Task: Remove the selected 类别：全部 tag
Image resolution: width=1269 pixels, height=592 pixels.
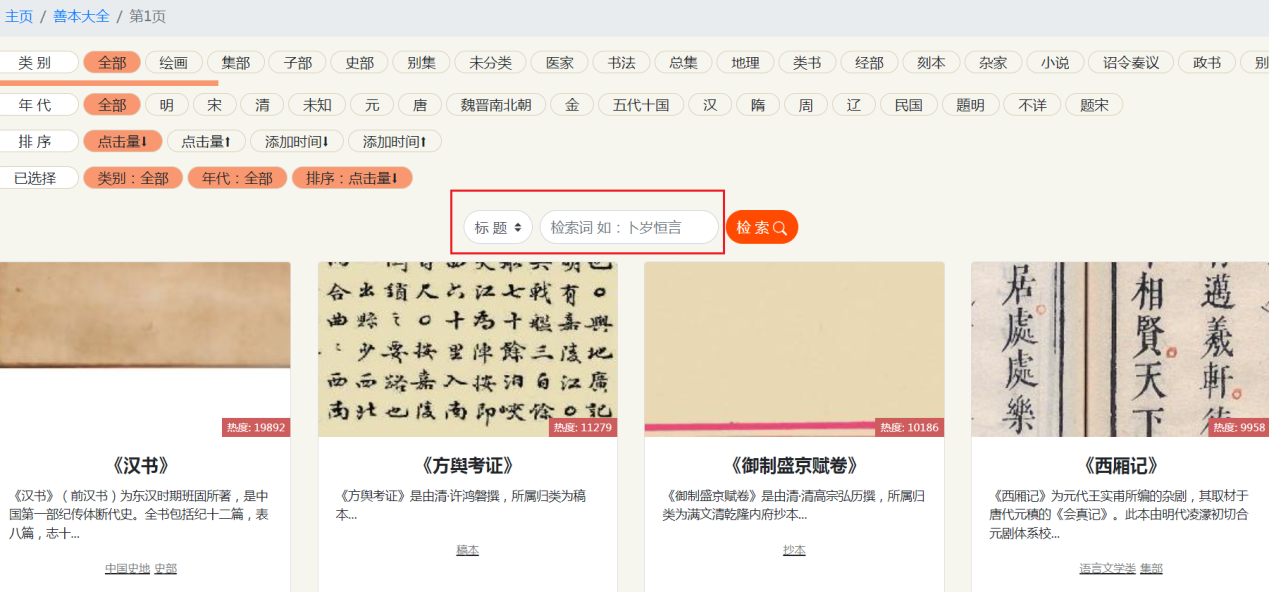Action: click(133, 178)
